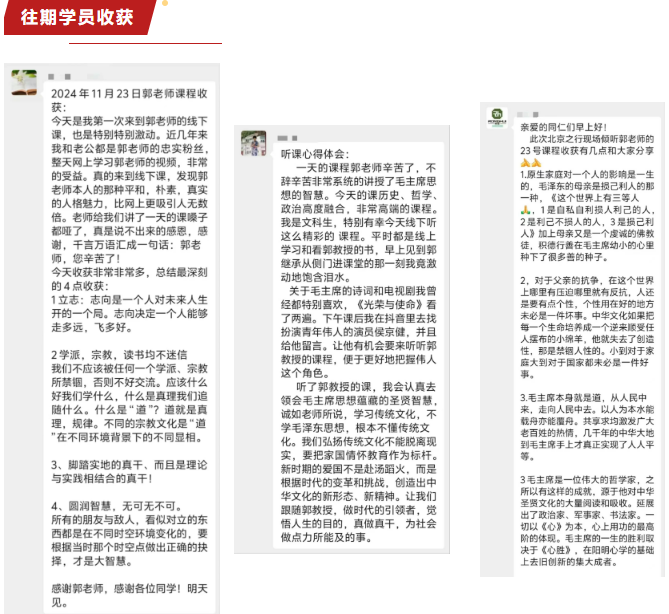
Task: Click the blurred sender name above right message
Action: click(527, 114)
